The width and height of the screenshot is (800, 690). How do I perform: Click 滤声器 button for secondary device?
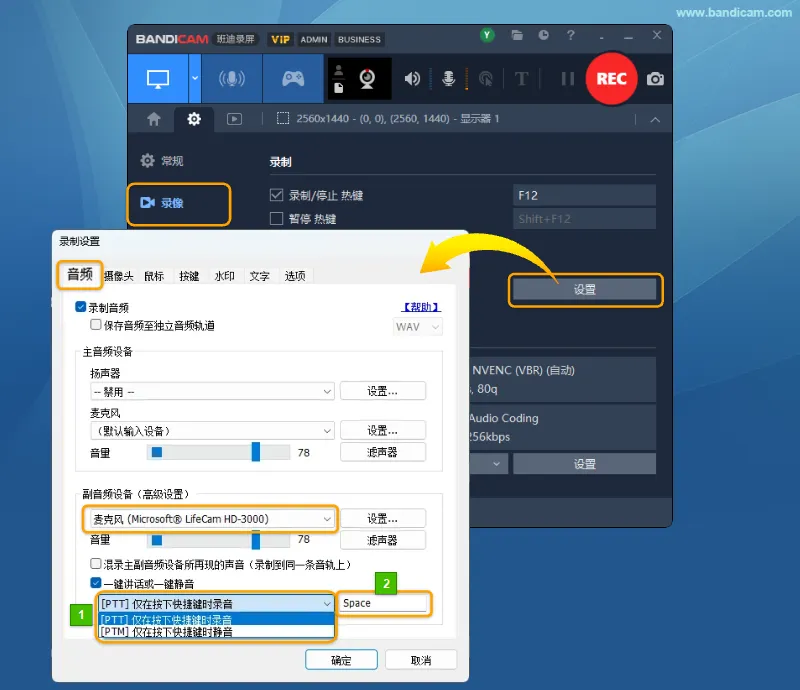[x=383, y=540]
